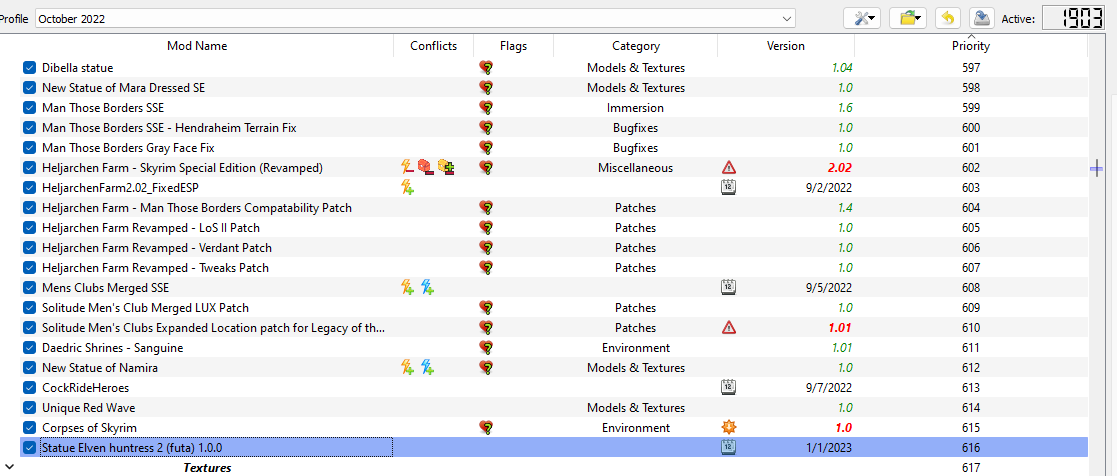This screenshot has width=1117, height=476.
Task: Disable CockRideHeroes mod checkbox
Action: coord(29,388)
